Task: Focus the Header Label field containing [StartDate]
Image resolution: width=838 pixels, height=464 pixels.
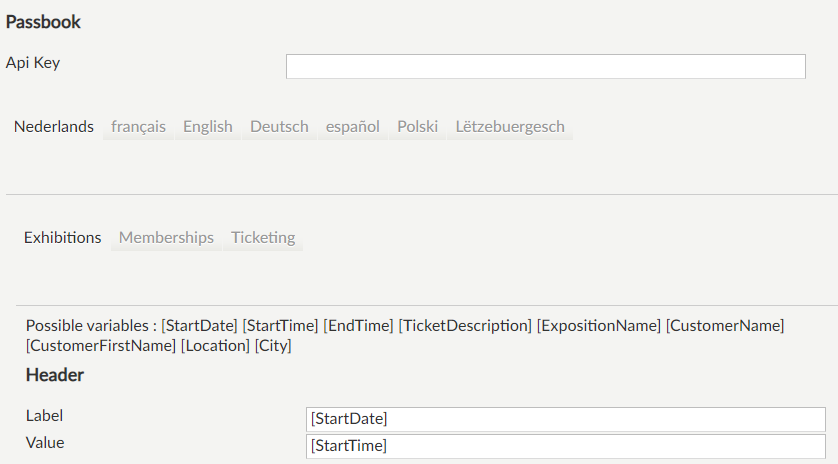Action: pyautogui.click(x=567, y=418)
